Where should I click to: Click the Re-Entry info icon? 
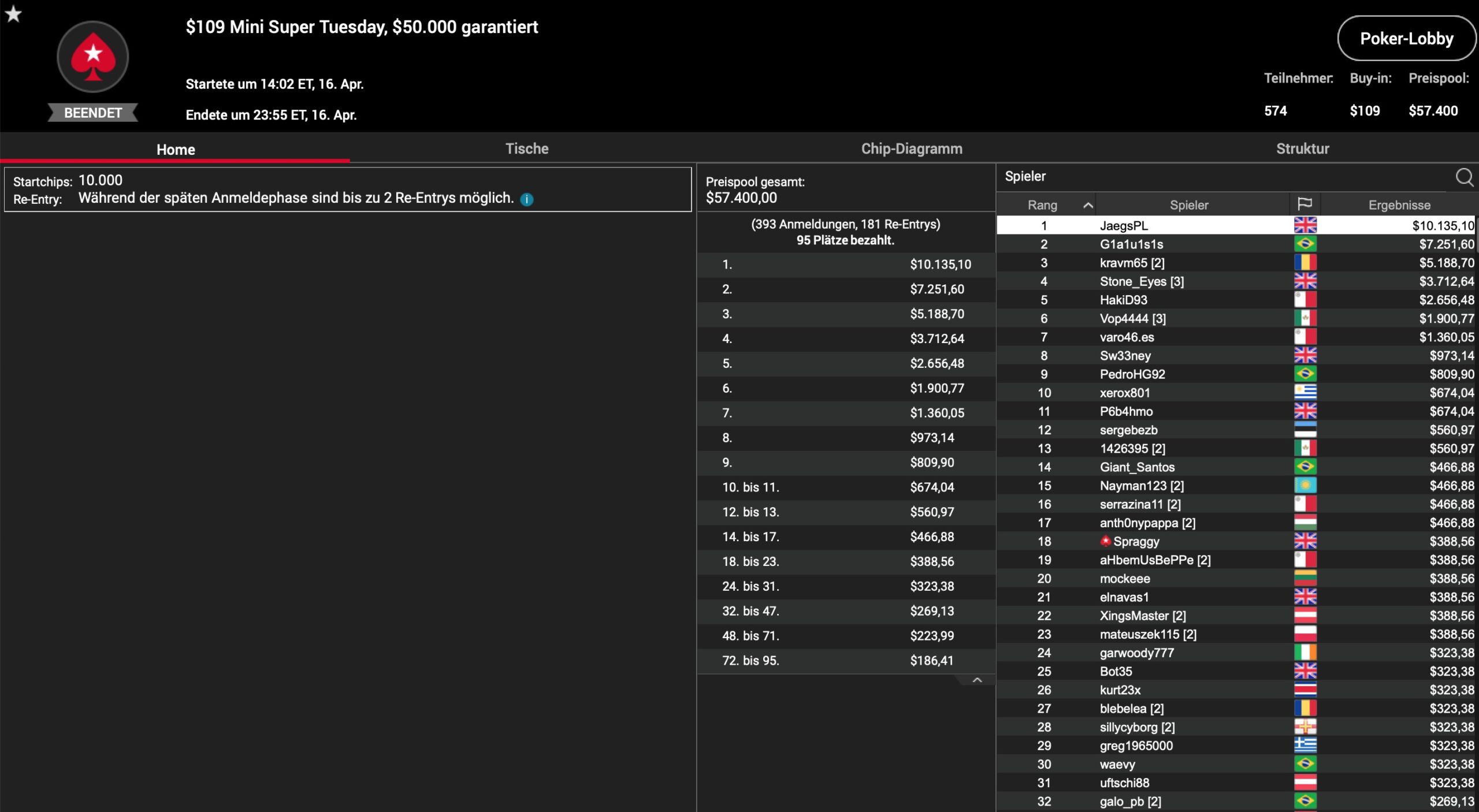tap(526, 199)
